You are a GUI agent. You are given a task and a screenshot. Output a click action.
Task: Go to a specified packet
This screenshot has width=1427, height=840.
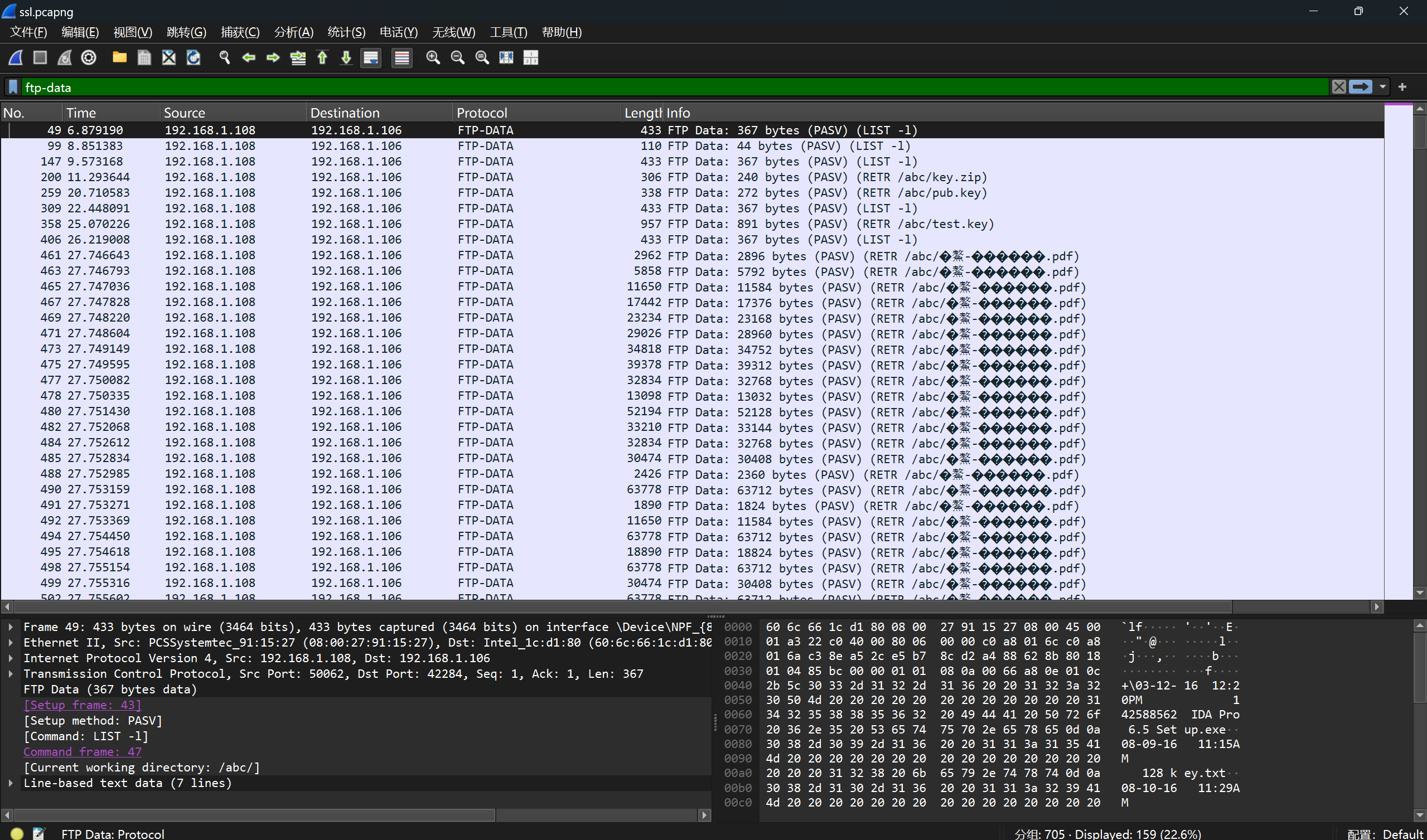[298, 58]
